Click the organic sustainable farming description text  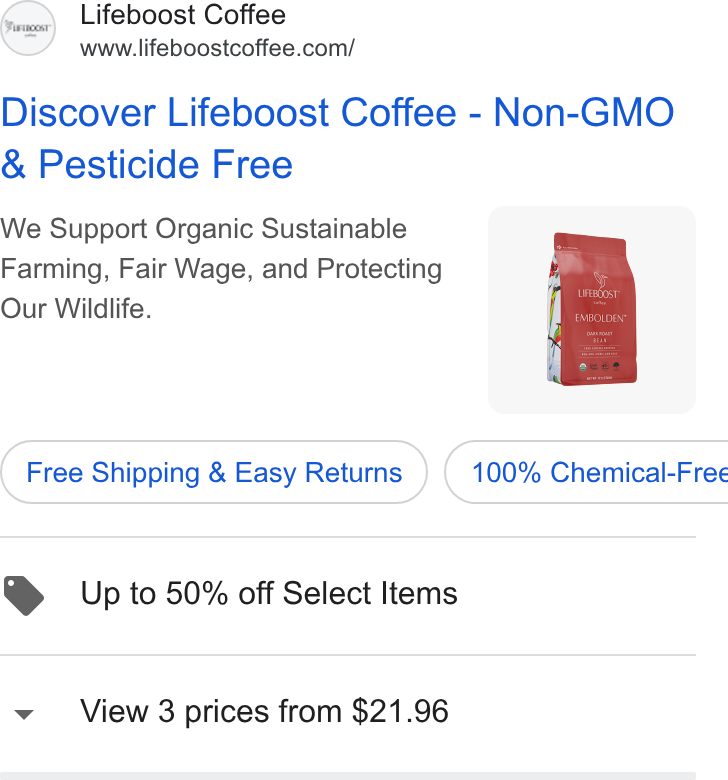coord(221,269)
